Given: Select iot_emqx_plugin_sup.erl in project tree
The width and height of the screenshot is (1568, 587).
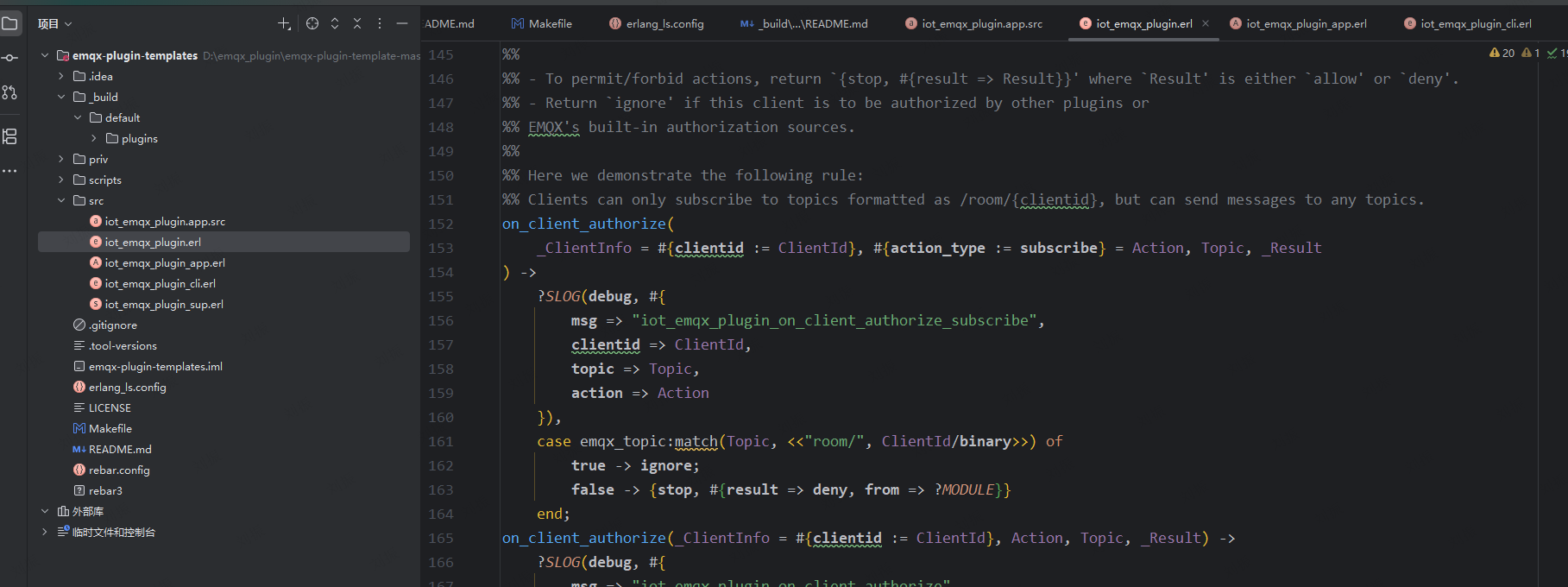Looking at the screenshot, I should (x=164, y=304).
